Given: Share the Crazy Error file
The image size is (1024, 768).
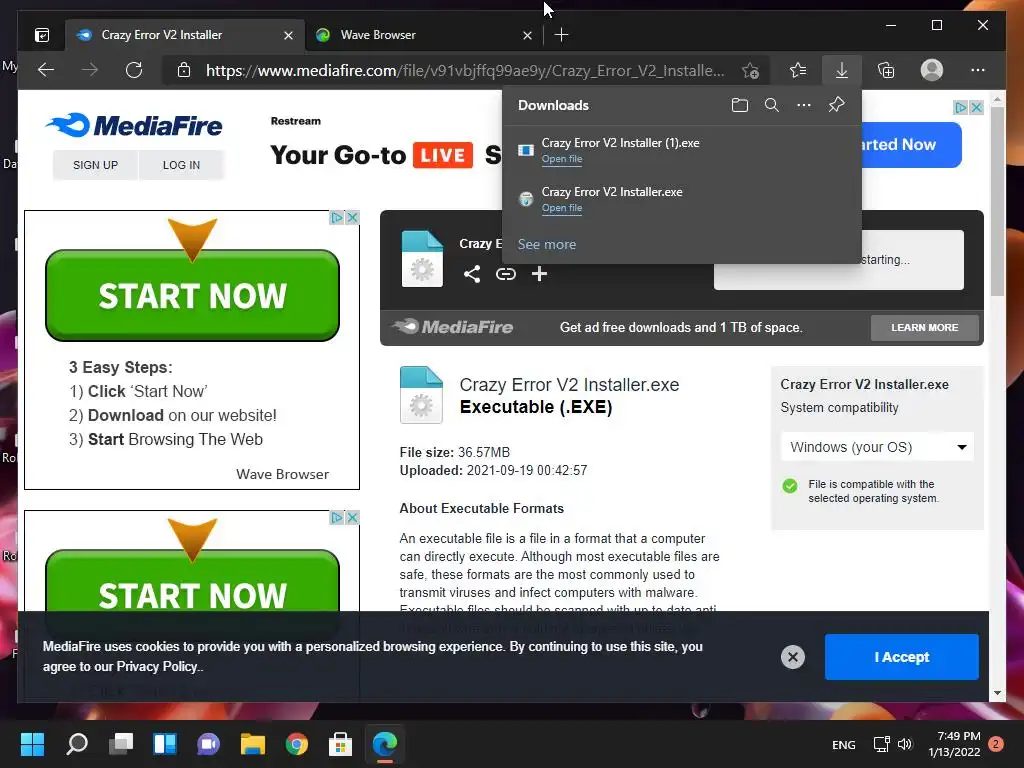Looking at the screenshot, I should [472, 274].
